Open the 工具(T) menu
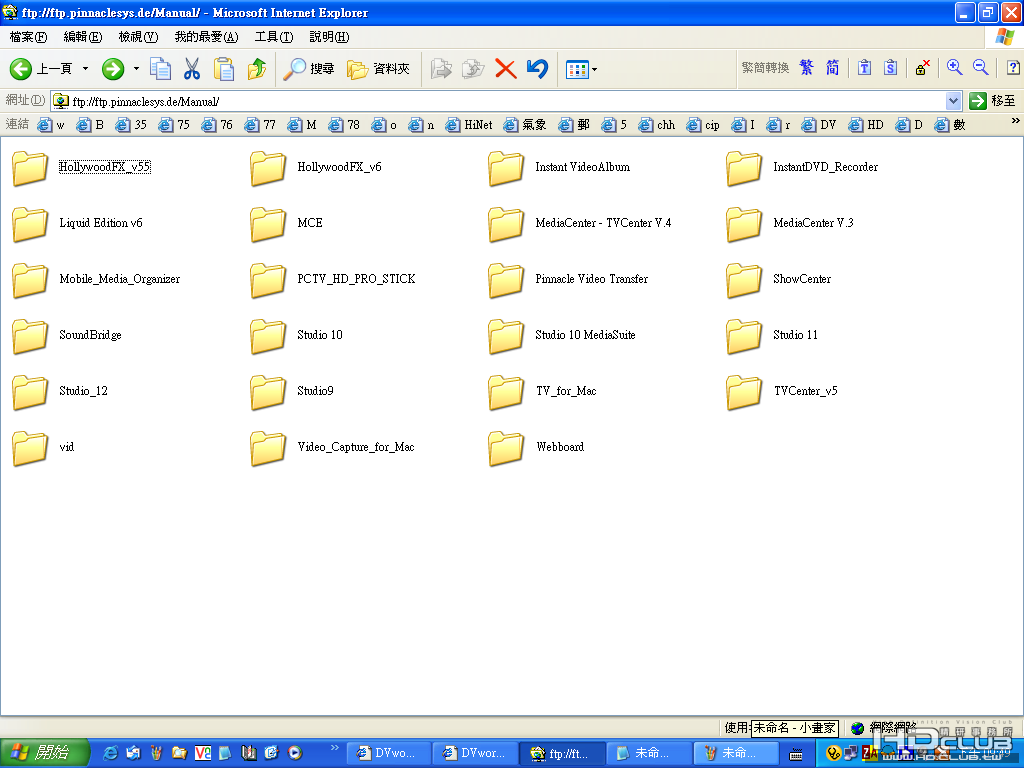Screen dimensions: 1024x768 click(274, 37)
